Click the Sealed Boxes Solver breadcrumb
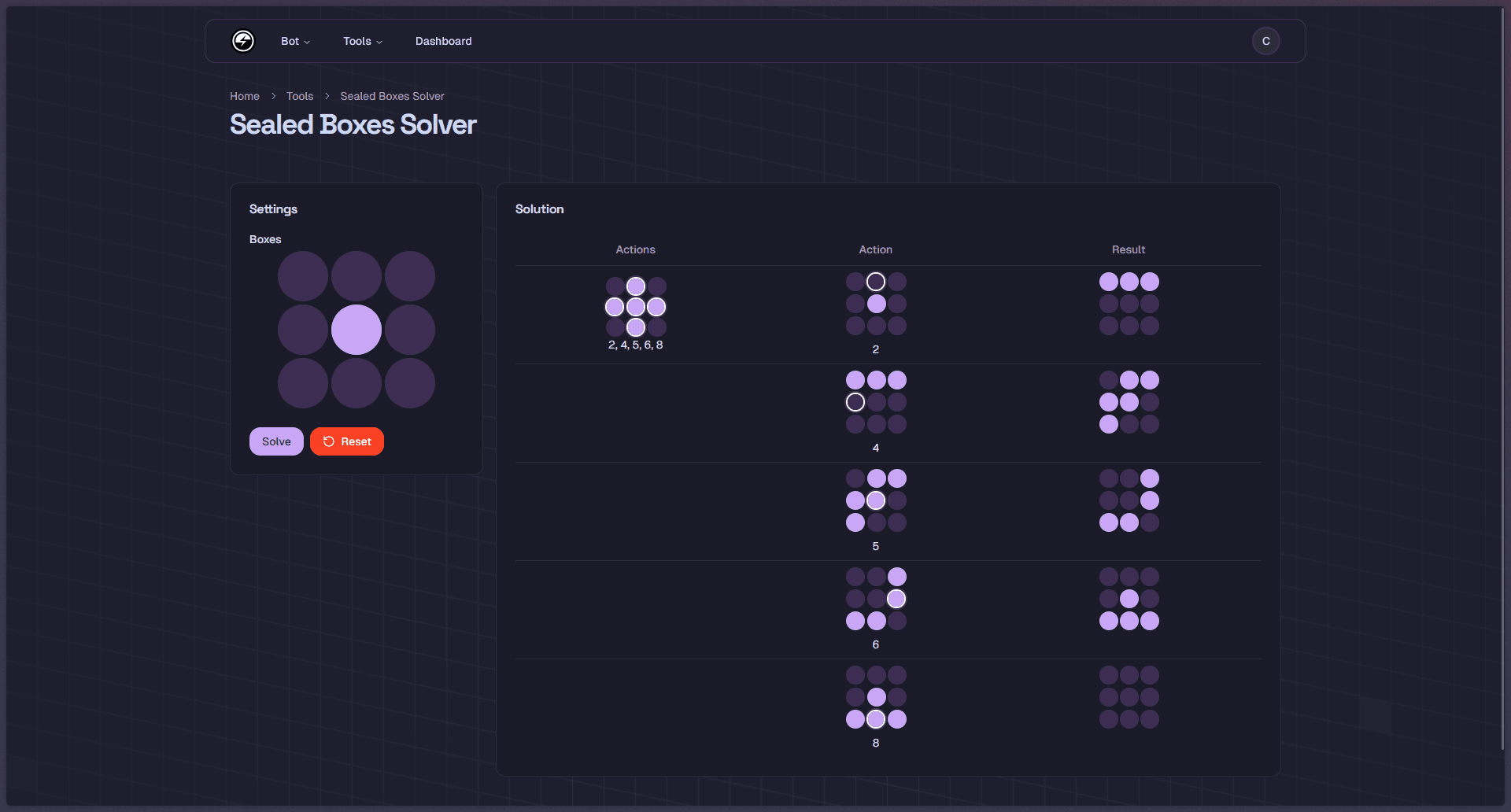The width and height of the screenshot is (1511, 812). (391, 96)
